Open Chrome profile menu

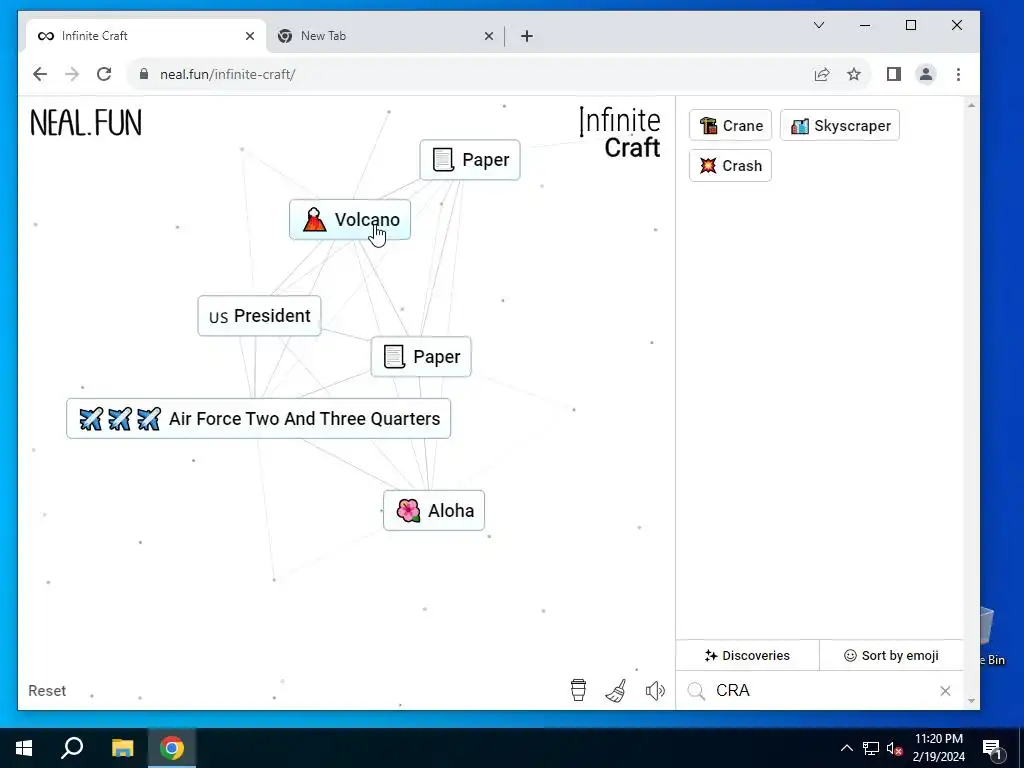[x=926, y=74]
